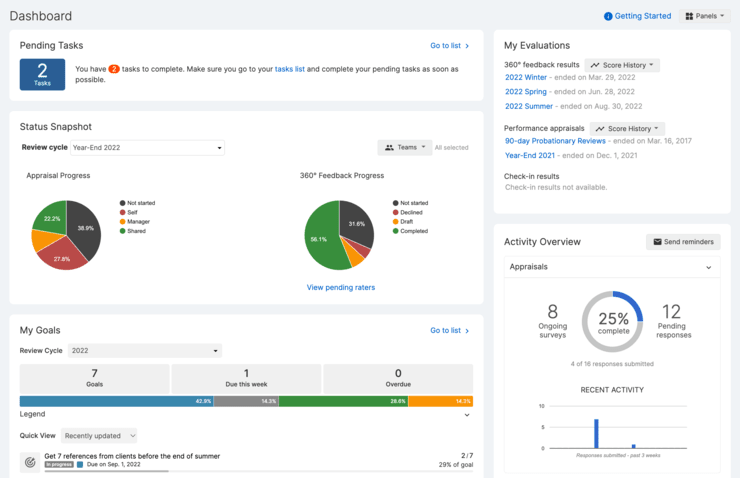Open the Recently updated quick view dropdown
The height and width of the screenshot is (478, 740).
(100, 436)
